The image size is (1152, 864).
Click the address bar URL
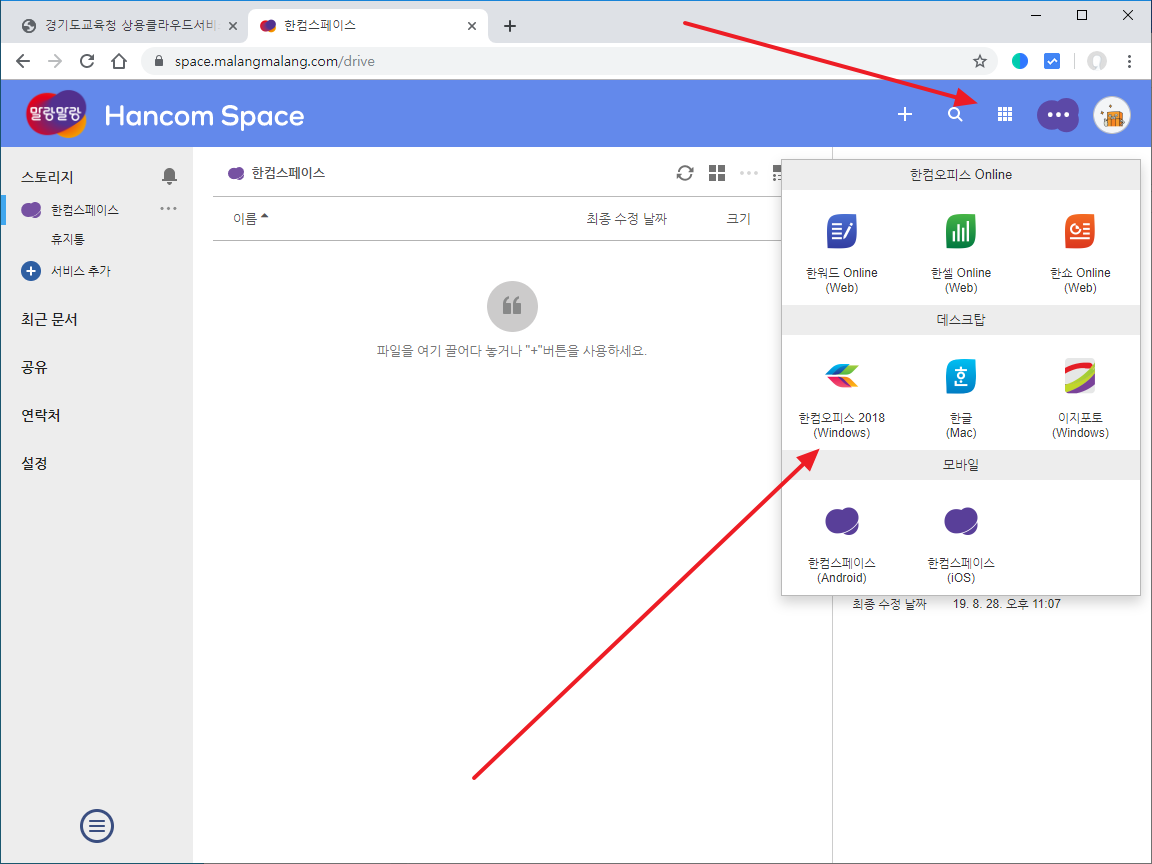tap(275, 61)
